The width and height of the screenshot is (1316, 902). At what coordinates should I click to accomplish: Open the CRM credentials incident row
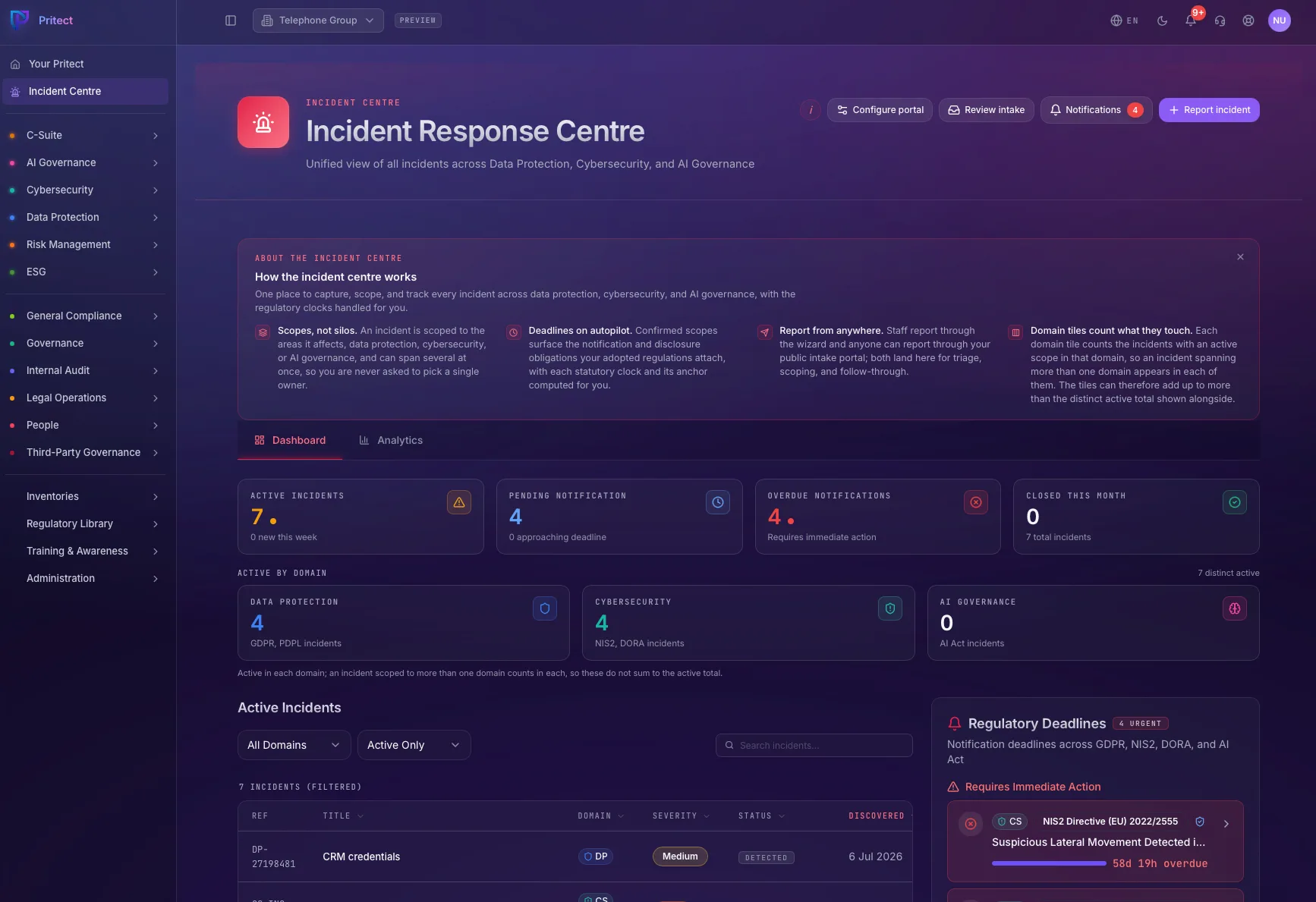(x=575, y=856)
